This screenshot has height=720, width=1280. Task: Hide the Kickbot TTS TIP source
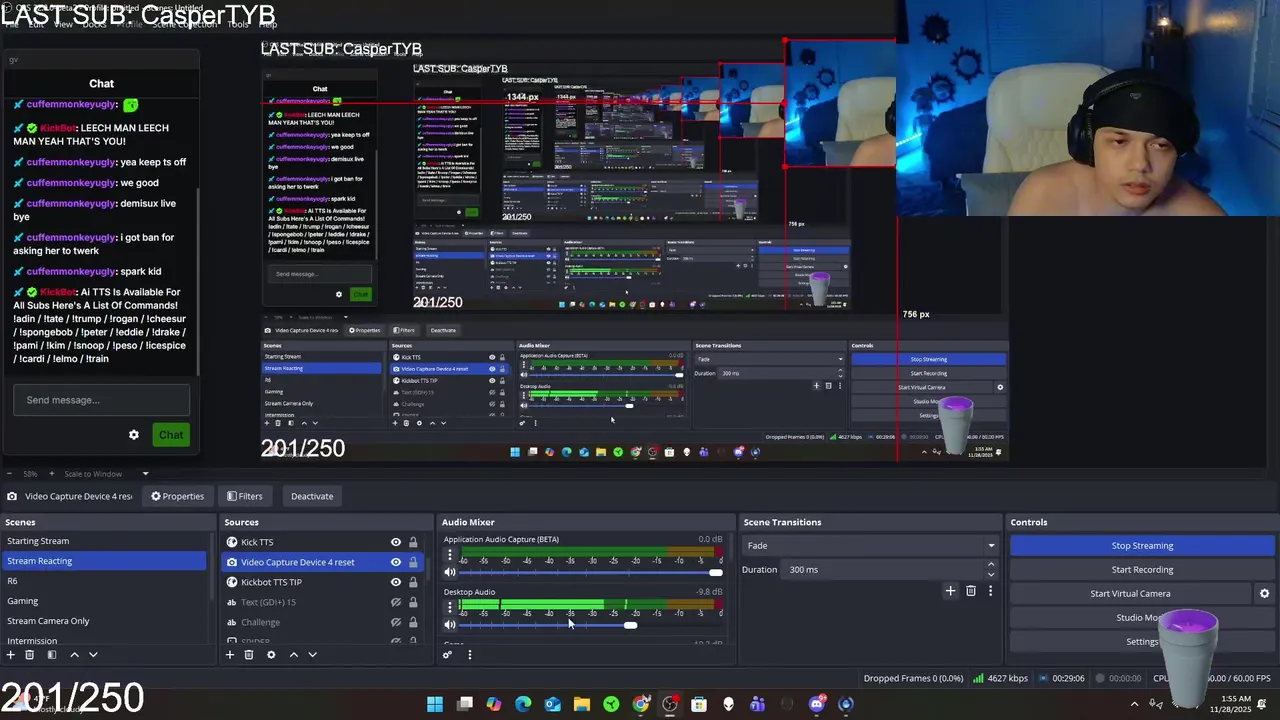(396, 582)
